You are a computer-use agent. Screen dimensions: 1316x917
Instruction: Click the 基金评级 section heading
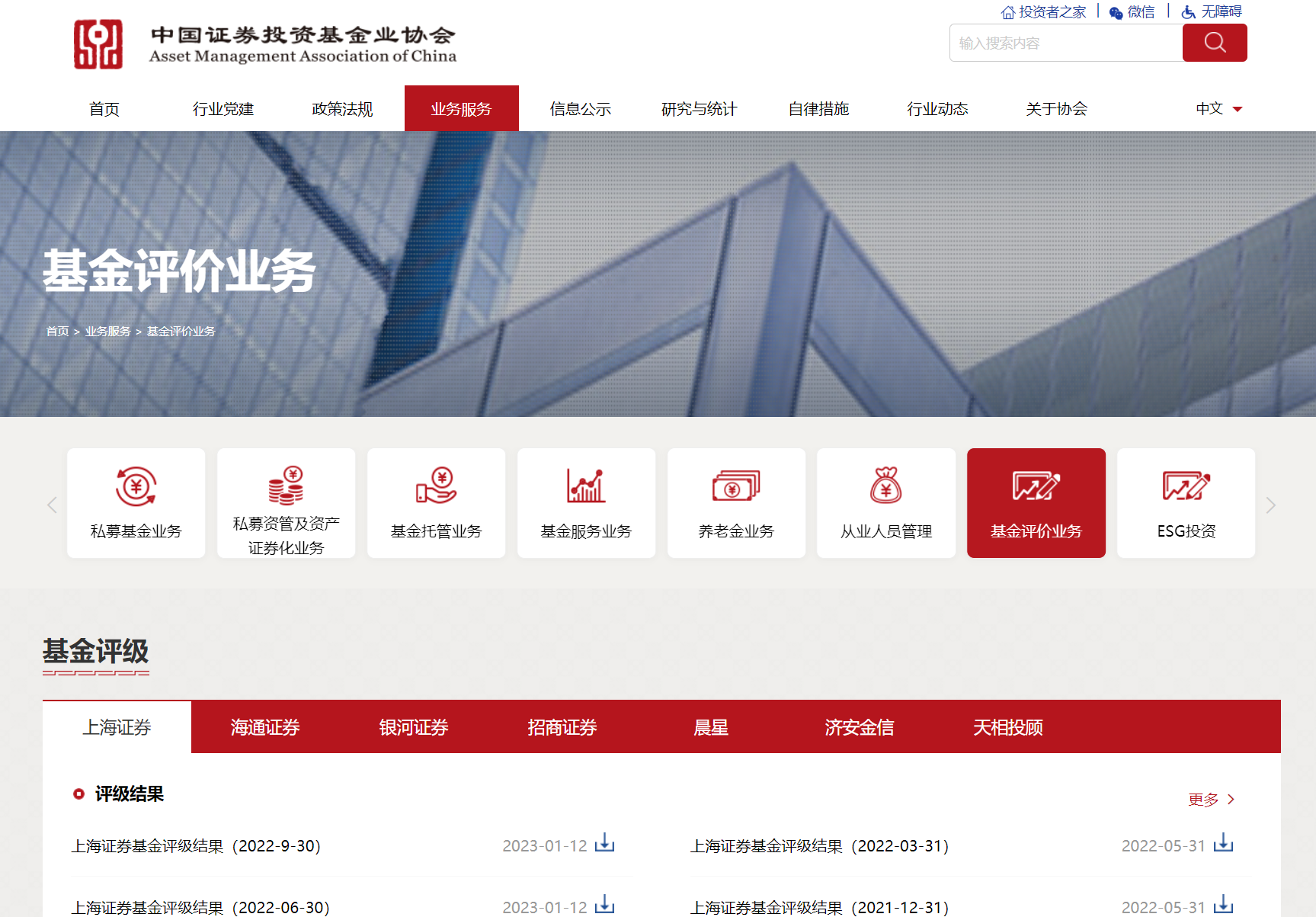click(96, 652)
